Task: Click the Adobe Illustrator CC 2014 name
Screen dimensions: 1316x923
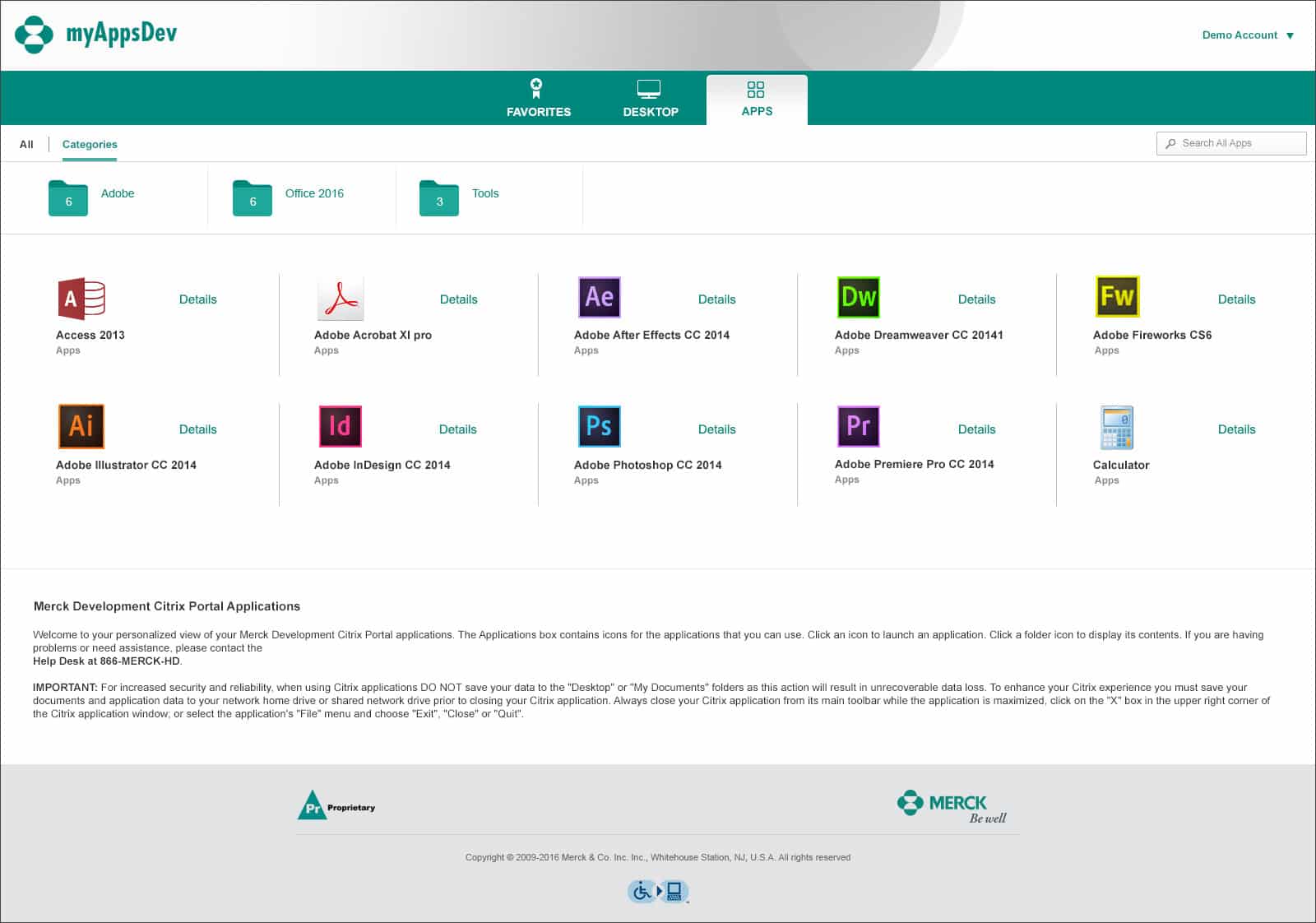Action: [x=126, y=465]
